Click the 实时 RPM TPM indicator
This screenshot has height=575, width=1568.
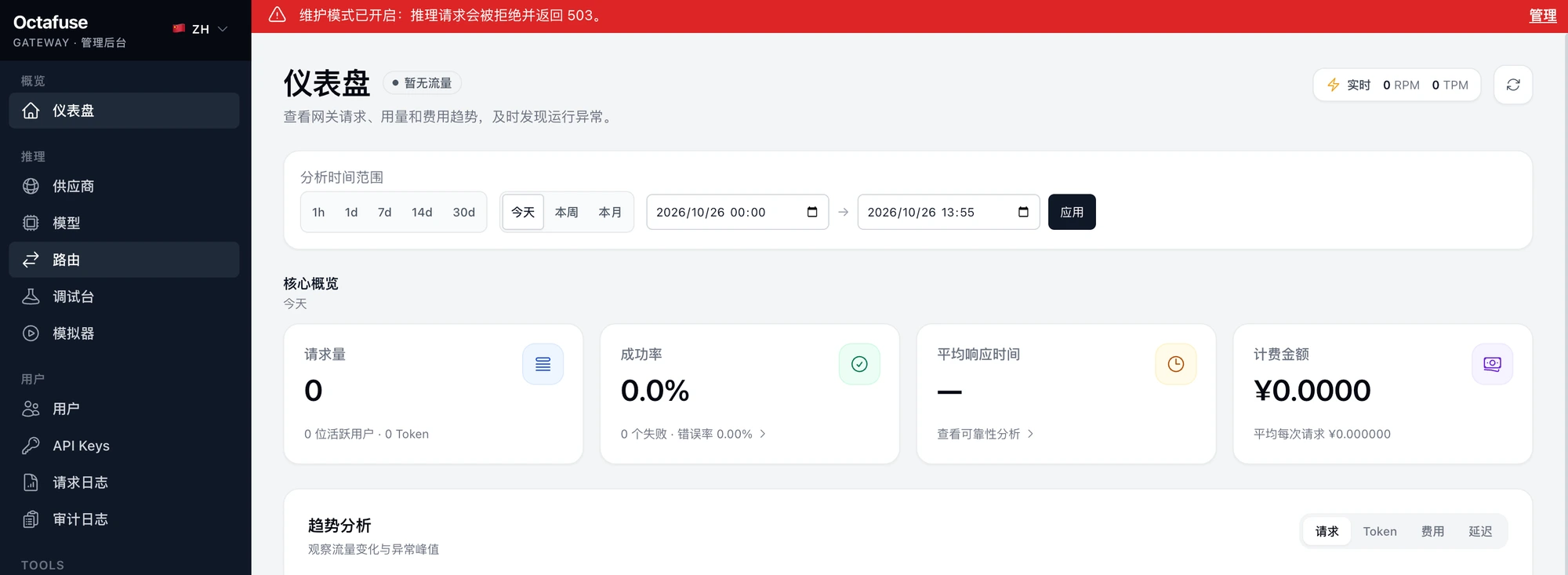click(1397, 85)
